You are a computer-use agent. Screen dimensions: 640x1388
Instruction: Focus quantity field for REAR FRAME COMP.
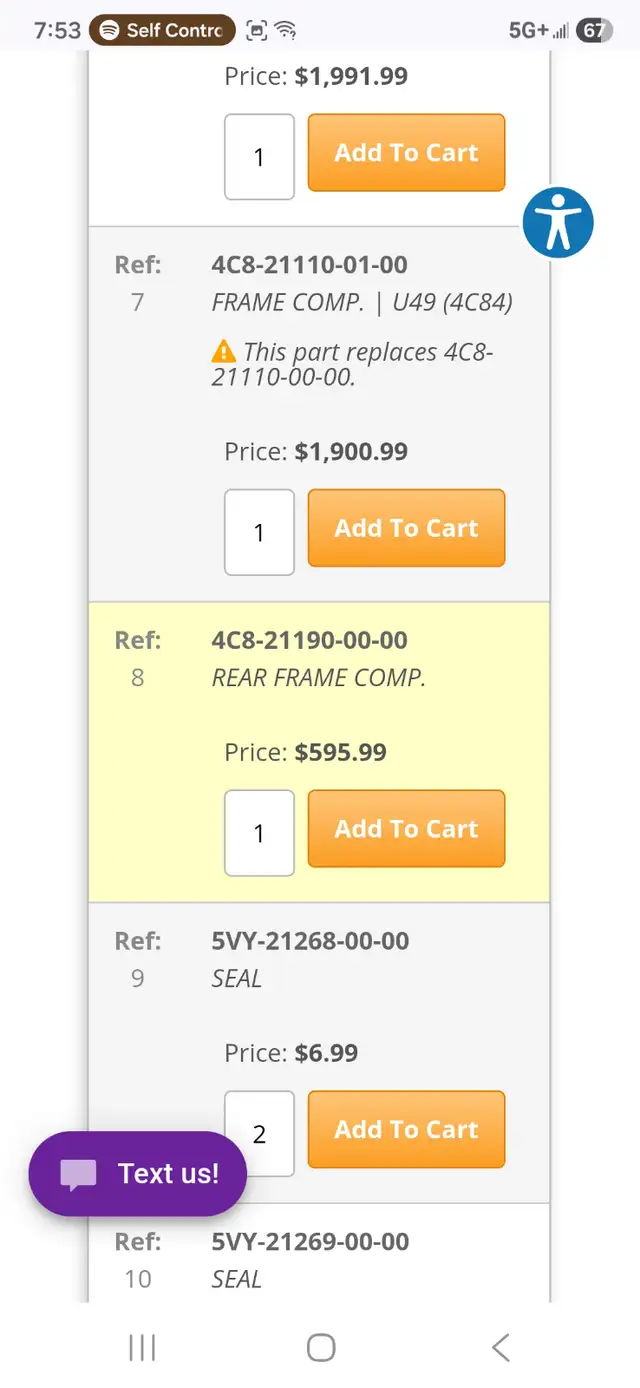(259, 833)
